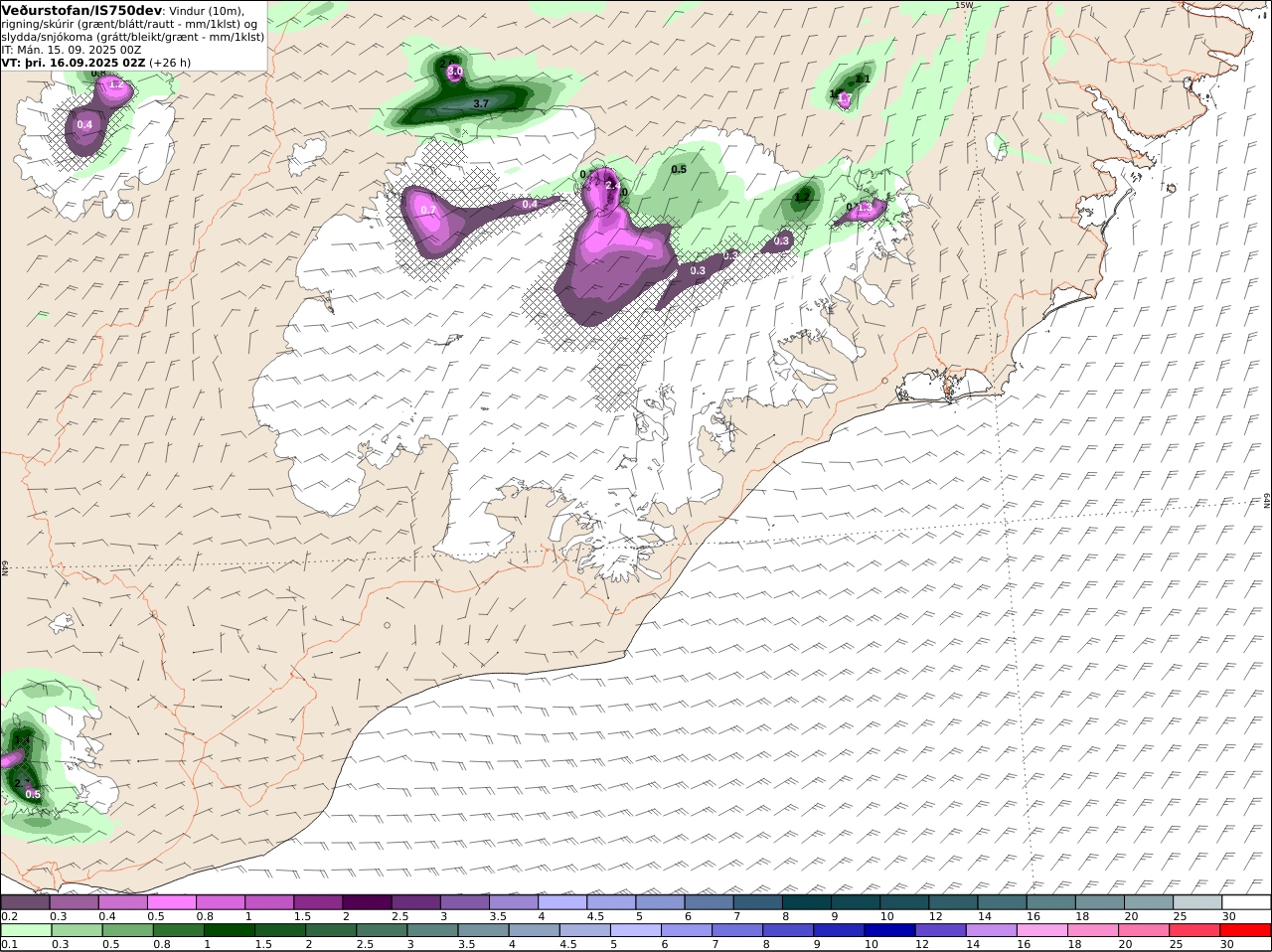Click the '3.0' value on the map
This screenshot has height=952, width=1272.
pos(455,72)
